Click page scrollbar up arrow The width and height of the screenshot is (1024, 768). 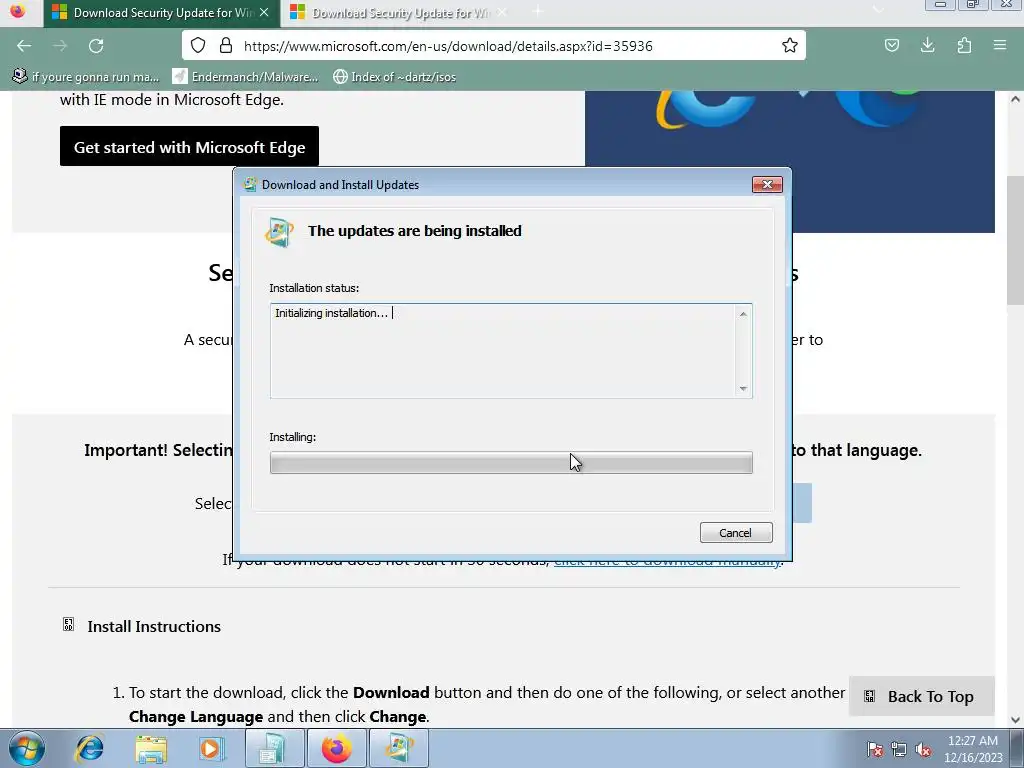pyautogui.click(x=1015, y=99)
